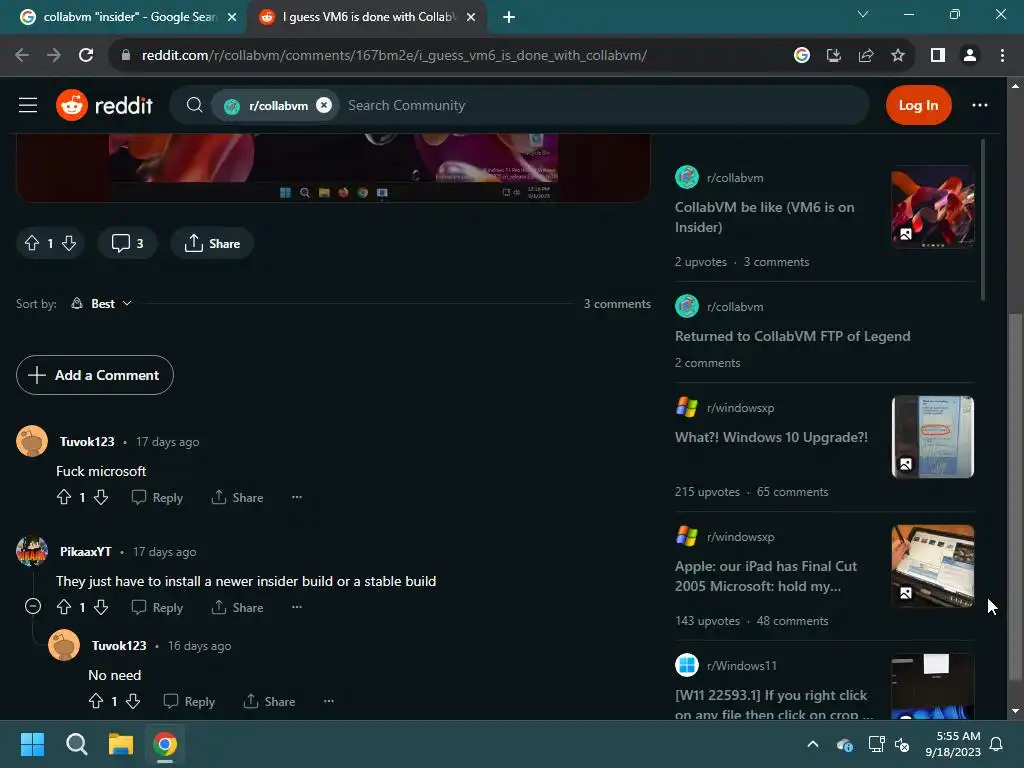Open the Reddit three-dot overflow menu
This screenshot has width=1024, height=768.
click(x=980, y=105)
